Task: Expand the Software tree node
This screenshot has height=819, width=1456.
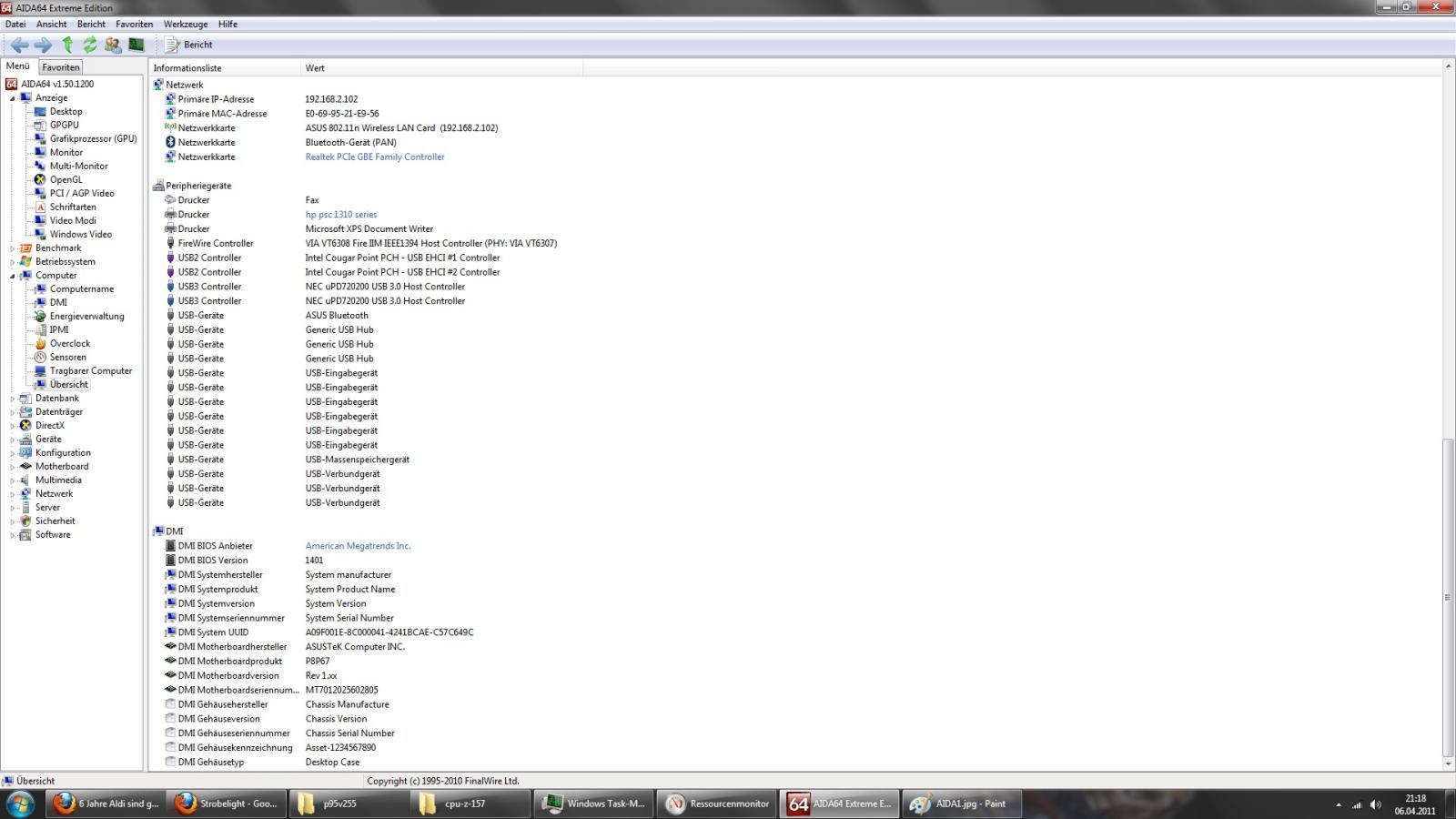Action: click(13, 535)
